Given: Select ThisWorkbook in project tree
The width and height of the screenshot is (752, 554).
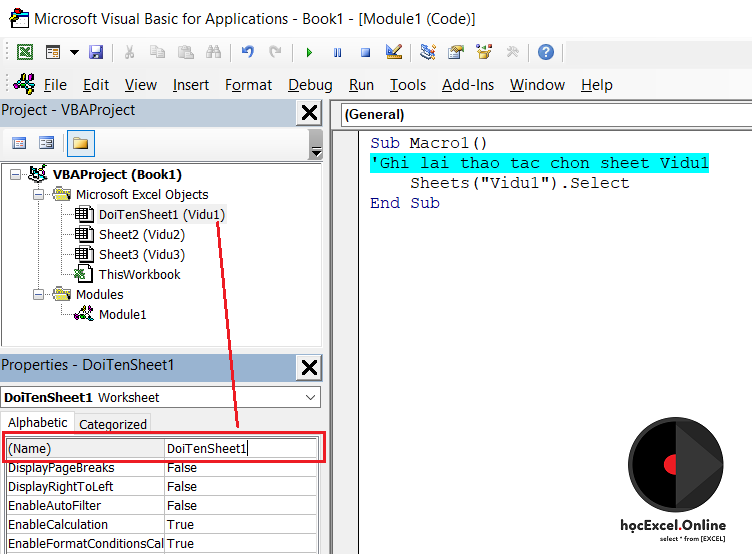Looking at the screenshot, I should pyautogui.click(x=140, y=274).
